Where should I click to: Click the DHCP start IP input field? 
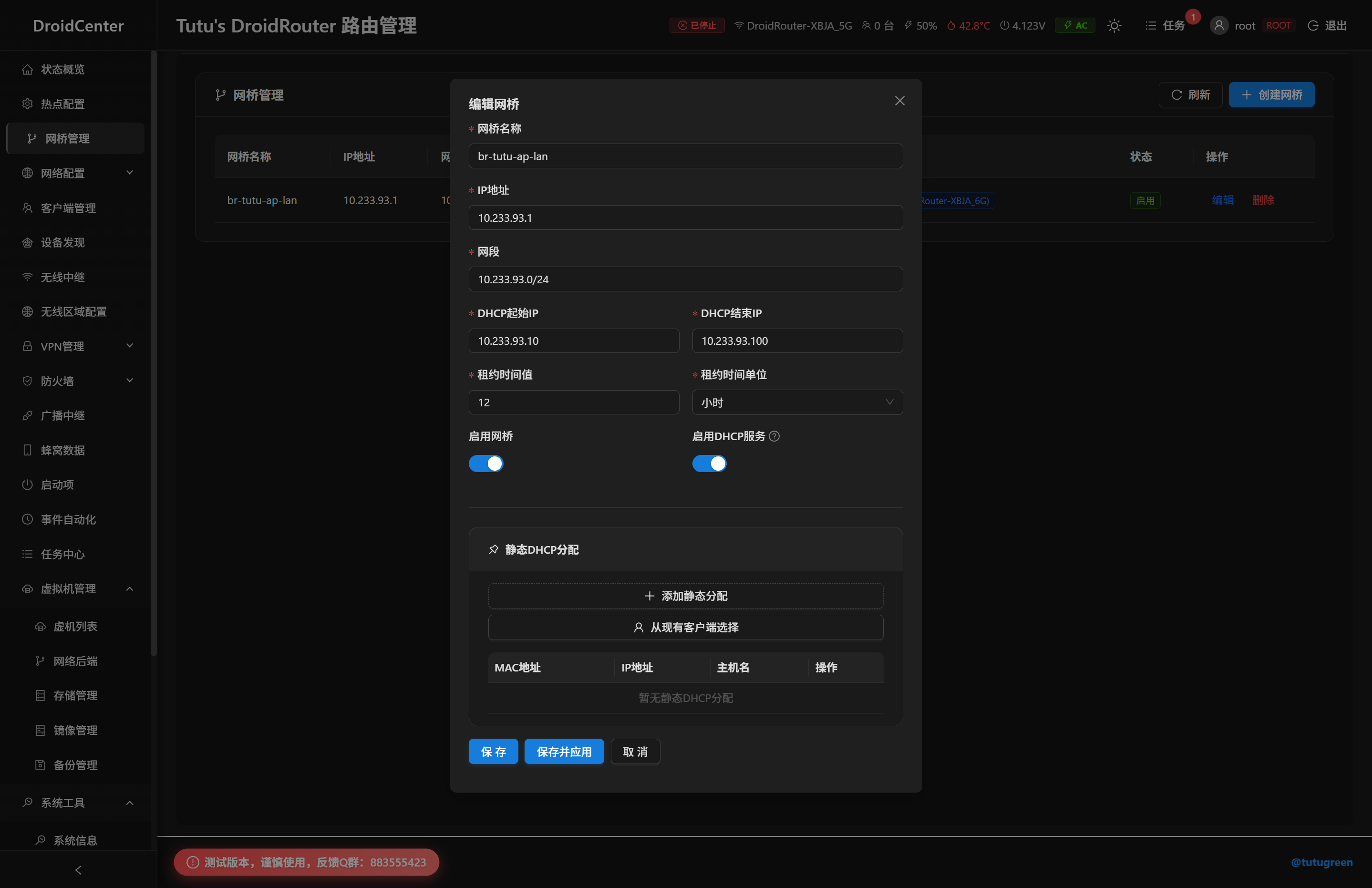574,341
